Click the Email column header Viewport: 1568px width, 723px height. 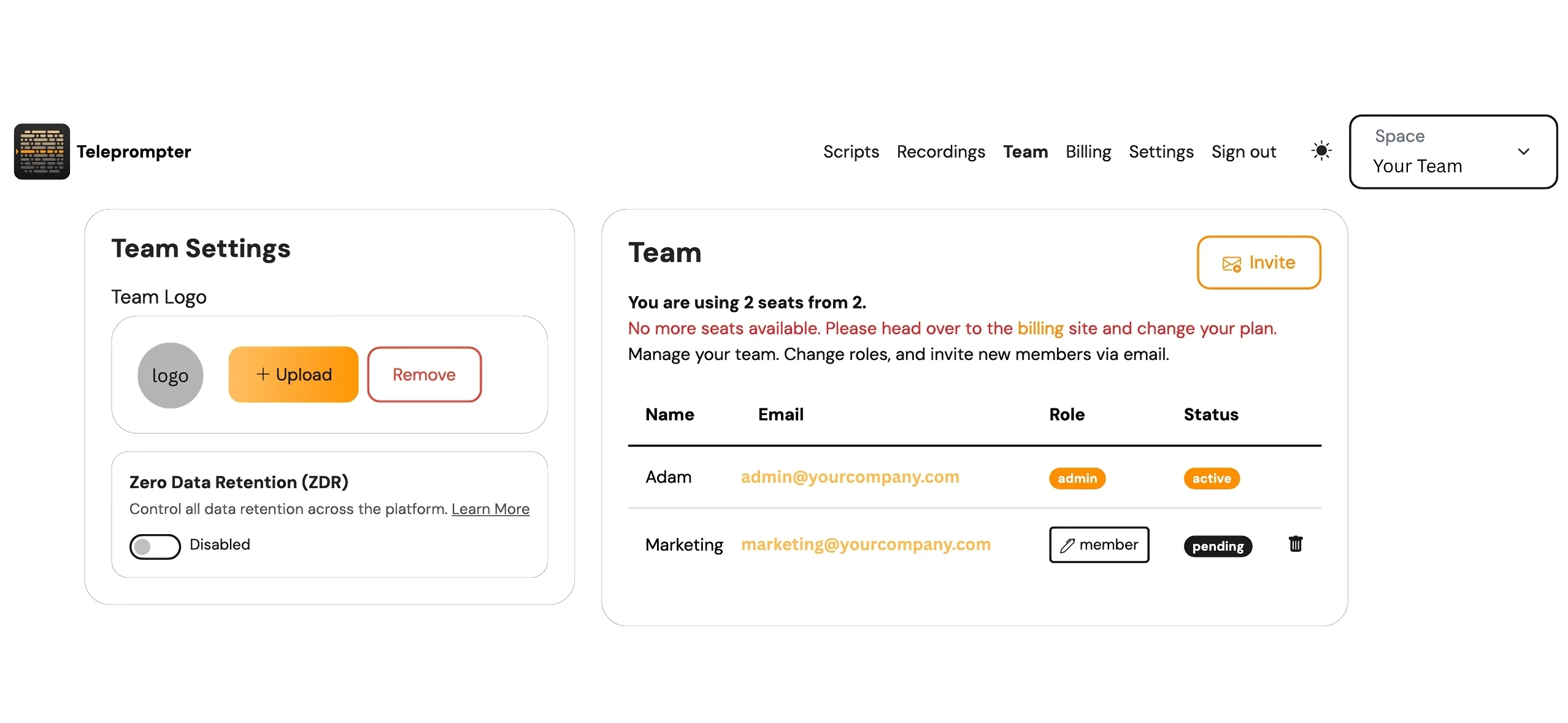pyautogui.click(x=780, y=415)
